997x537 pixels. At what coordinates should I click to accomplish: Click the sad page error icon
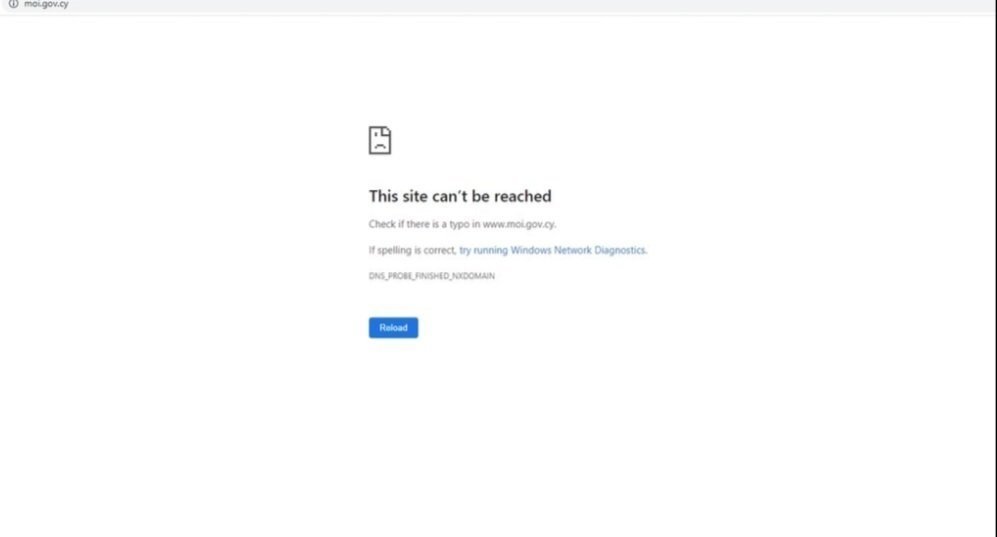click(380, 140)
